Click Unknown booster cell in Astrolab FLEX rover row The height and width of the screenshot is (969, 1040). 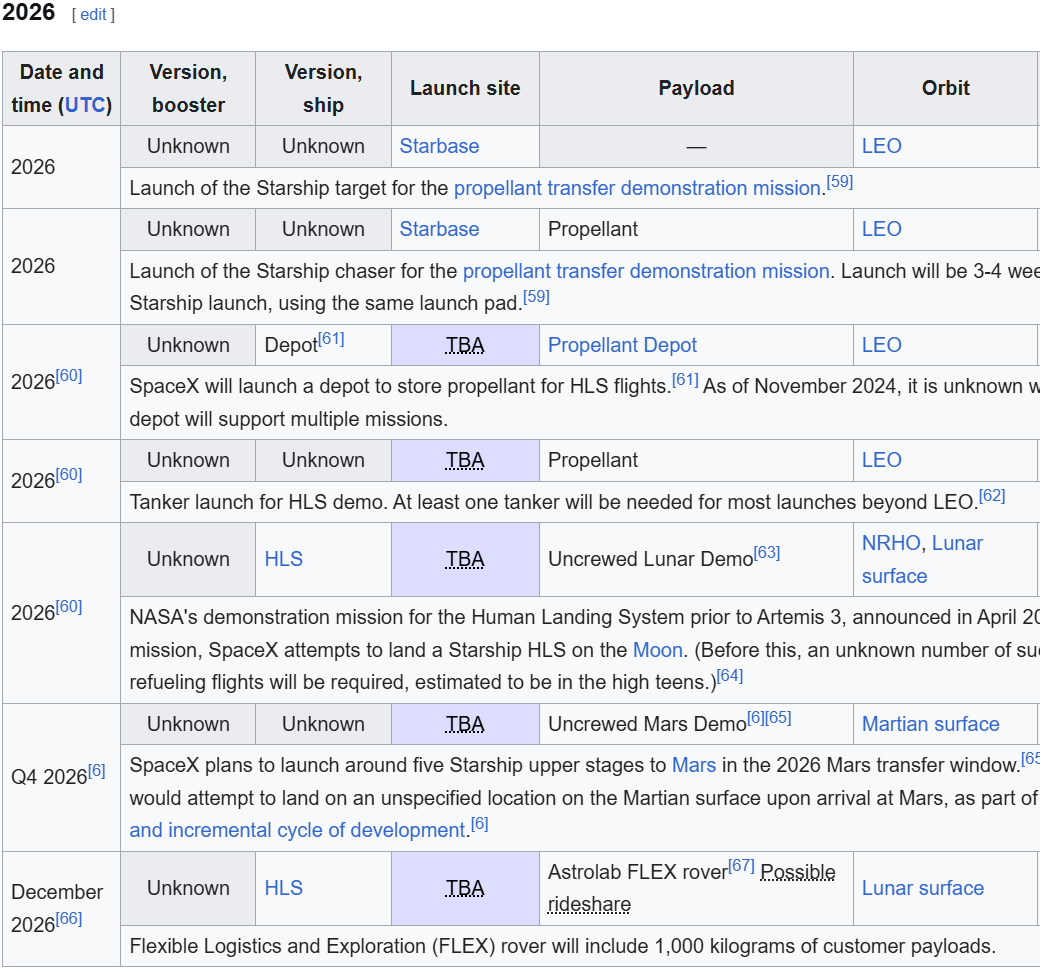(188, 888)
